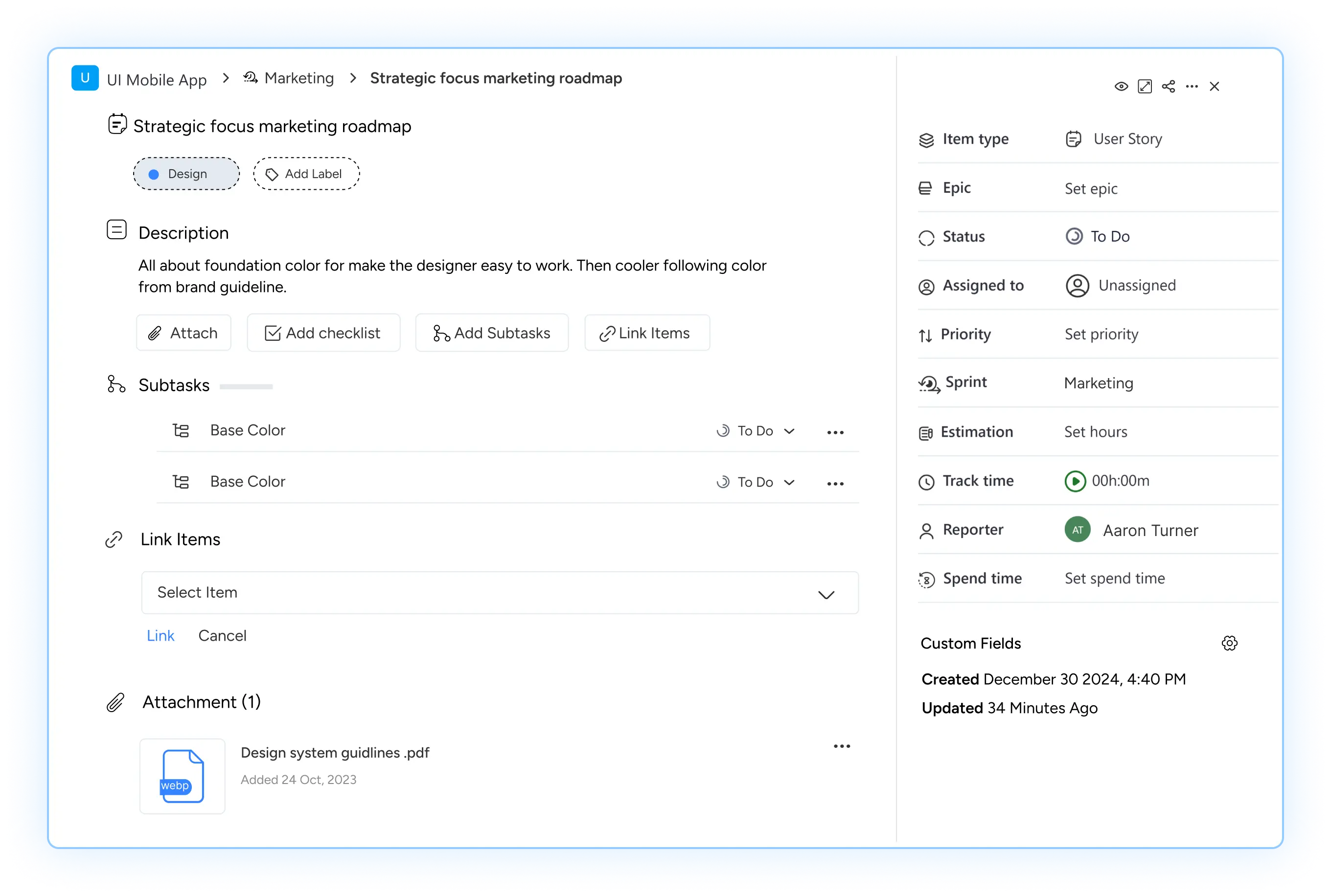This screenshot has width=1331, height=896.
Task: Click Aaron Turner reporter avatar
Action: (x=1077, y=530)
